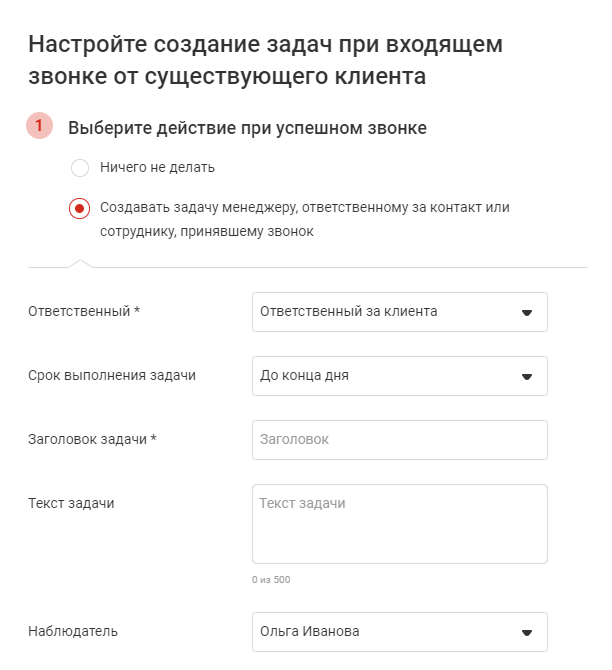
Task: Click the "Заголовок задачи *" field label
Action: click(x=93, y=440)
